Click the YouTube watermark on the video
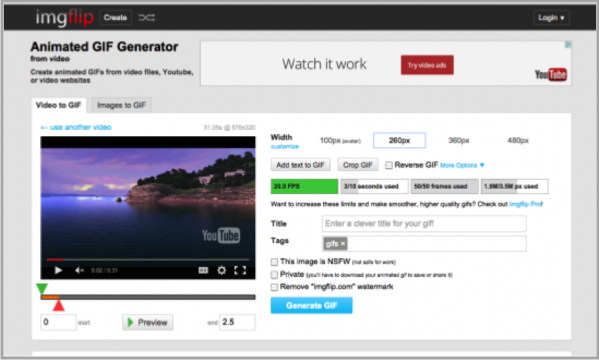This screenshot has width=599, height=360. point(221,235)
